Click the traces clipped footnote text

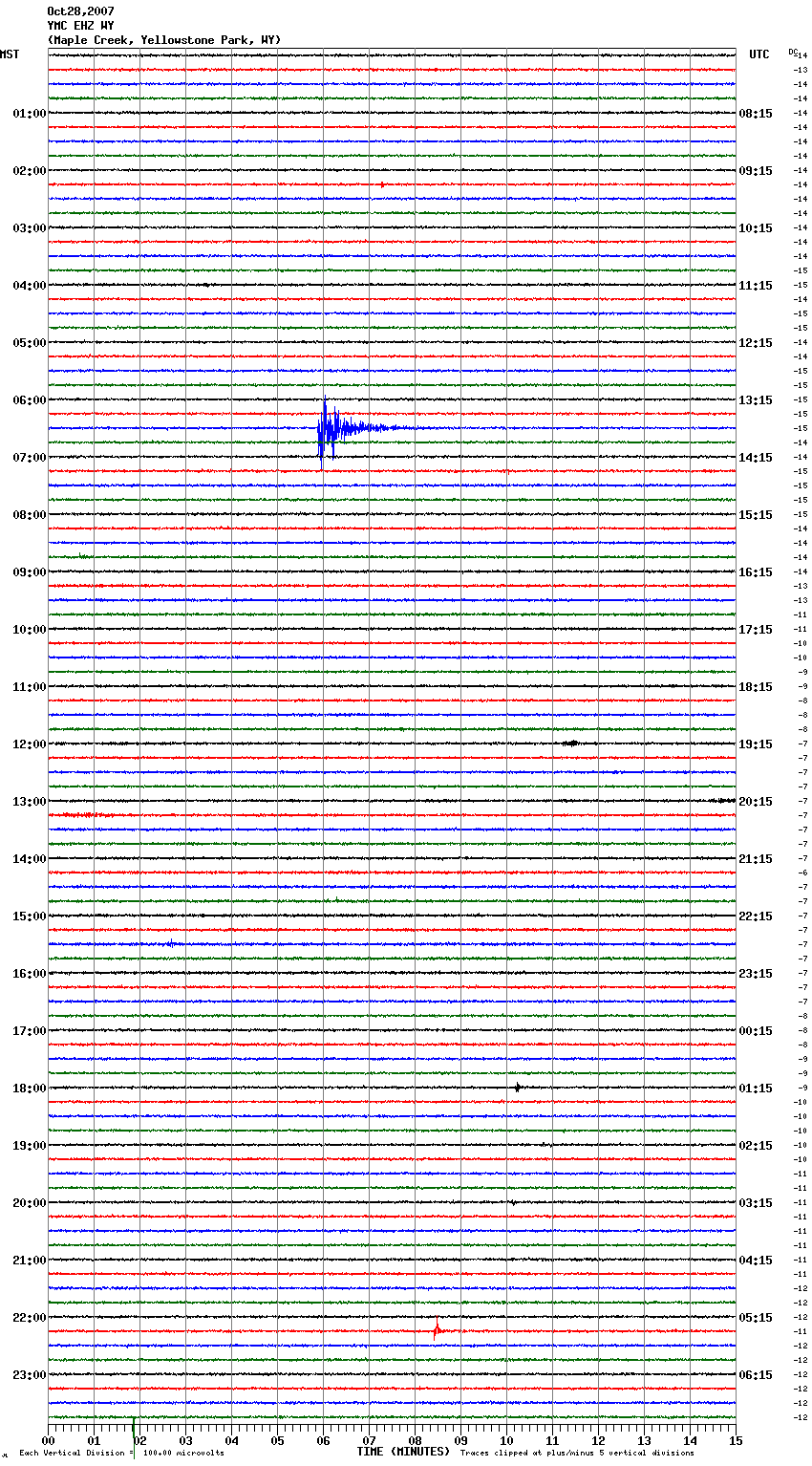(x=577, y=1454)
